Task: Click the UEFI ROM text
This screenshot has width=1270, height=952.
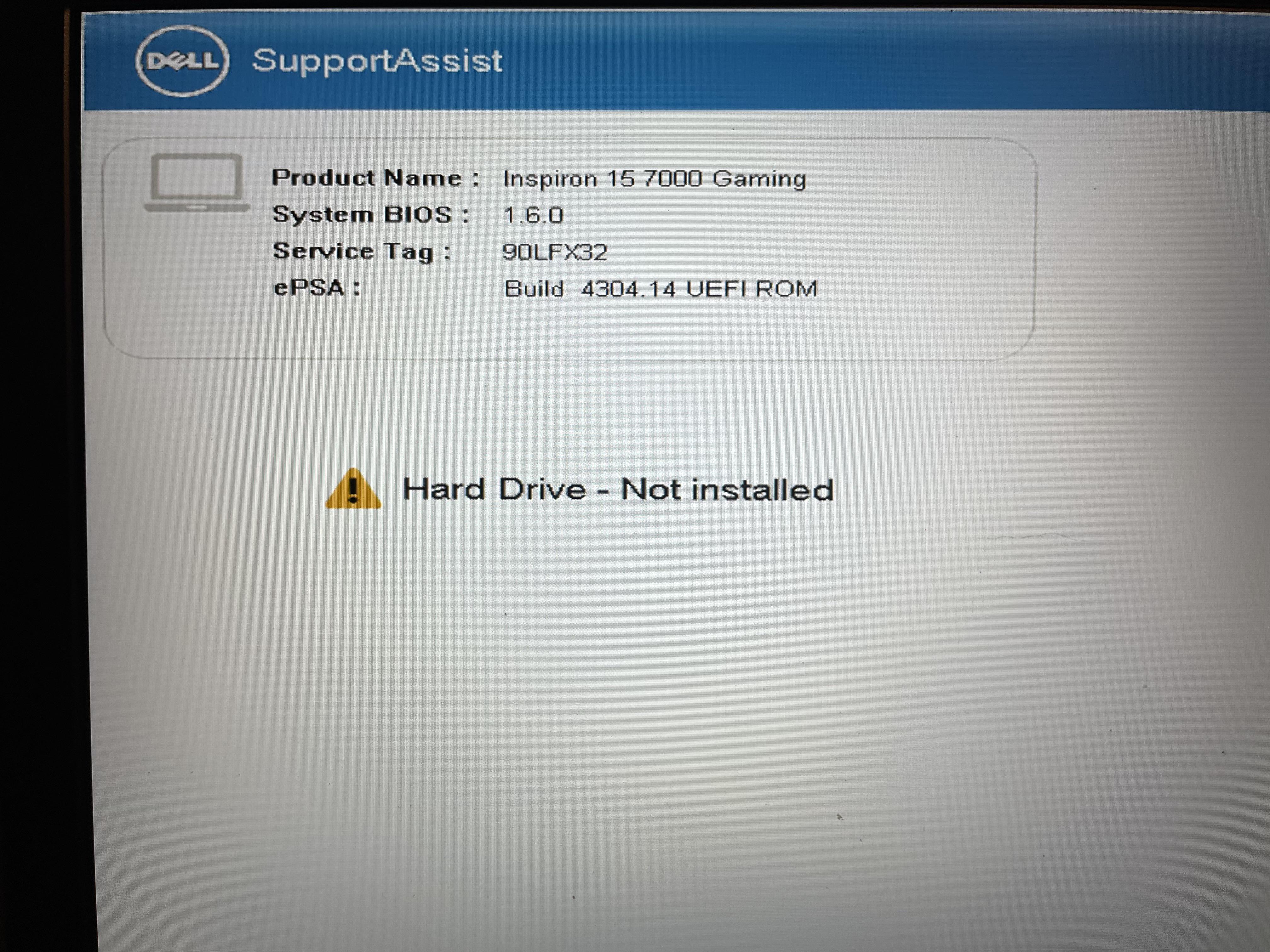Action: point(752,289)
